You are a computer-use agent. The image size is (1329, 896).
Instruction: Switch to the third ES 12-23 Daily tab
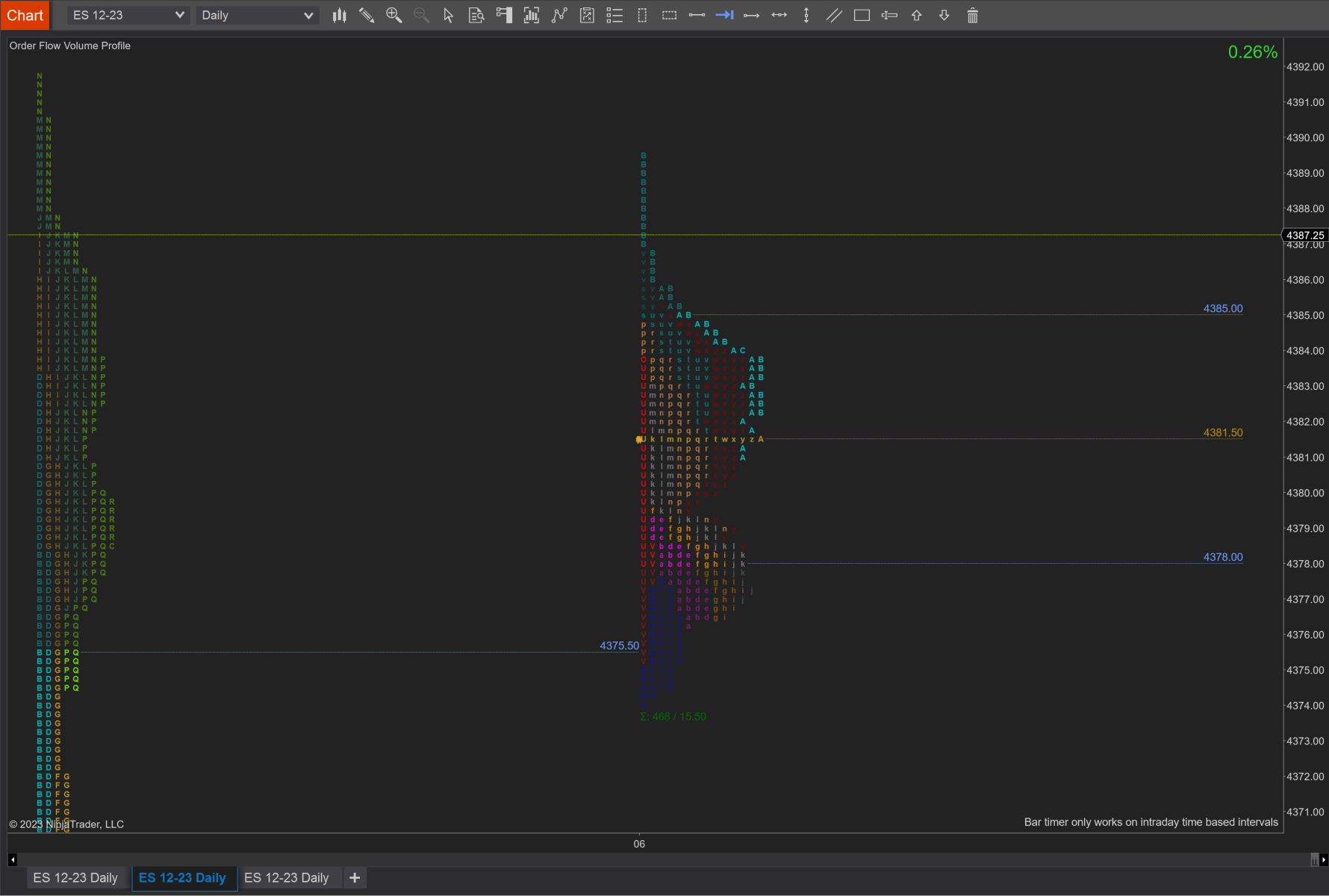(x=287, y=877)
